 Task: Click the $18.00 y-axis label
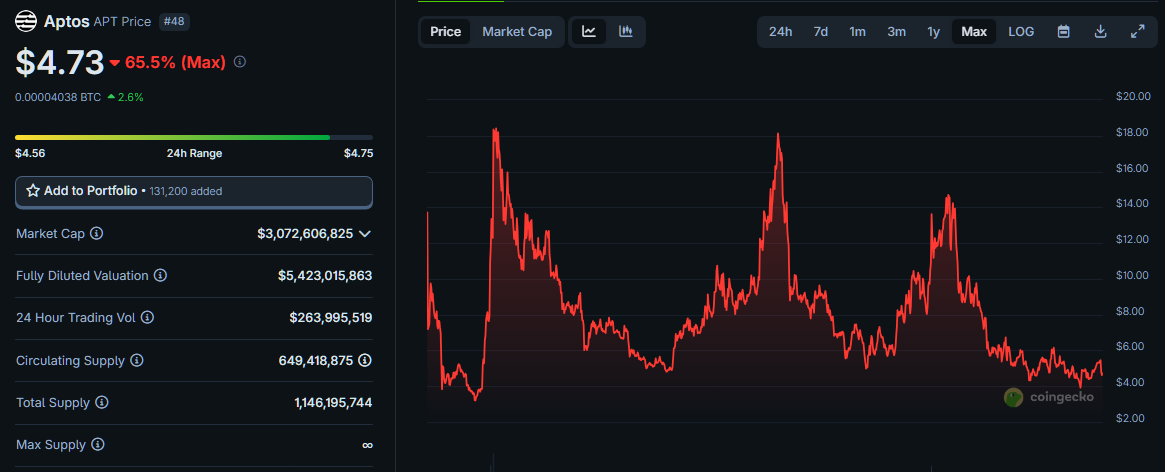1133,132
